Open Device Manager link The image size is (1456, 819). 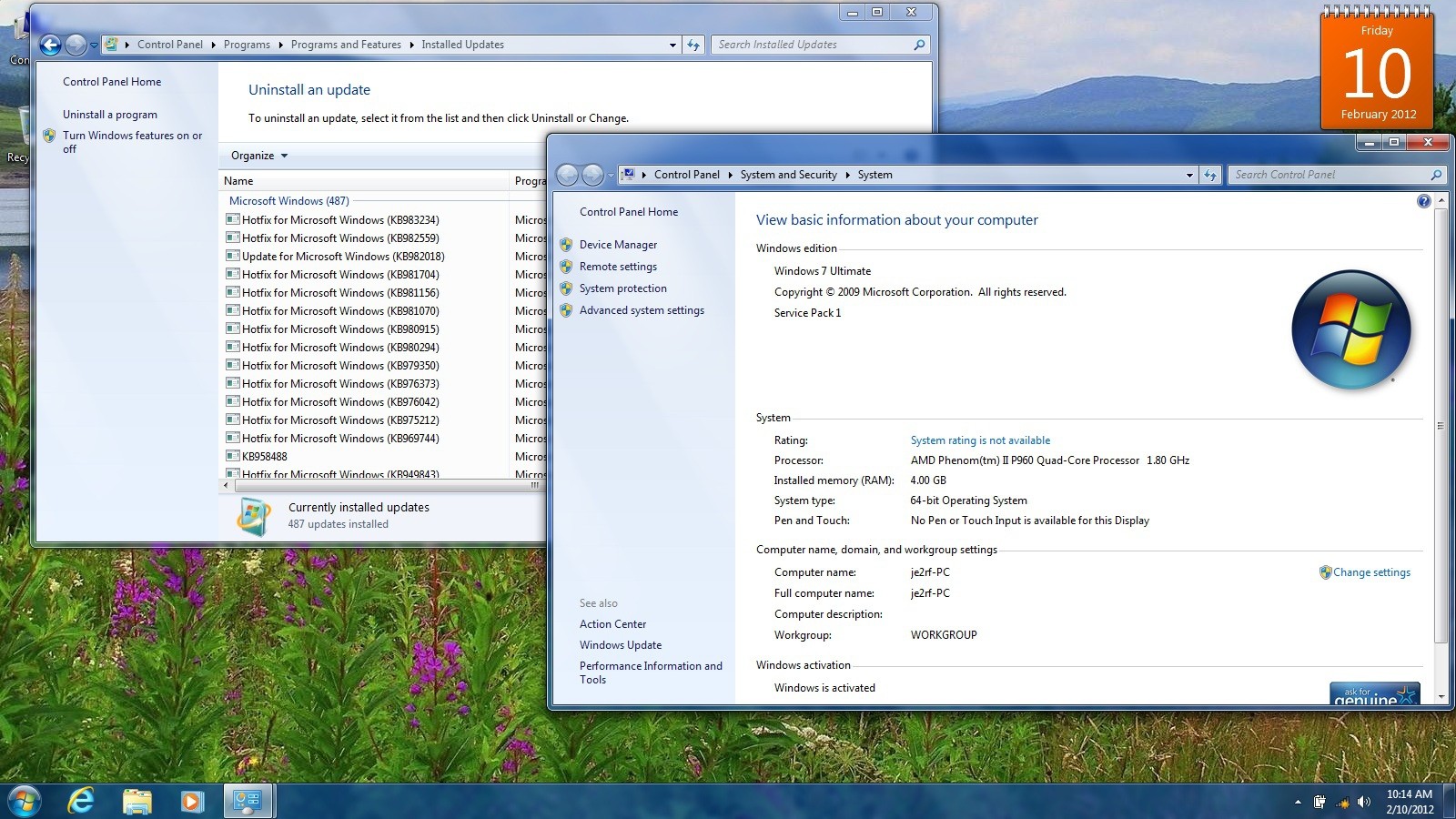(x=618, y=245)
